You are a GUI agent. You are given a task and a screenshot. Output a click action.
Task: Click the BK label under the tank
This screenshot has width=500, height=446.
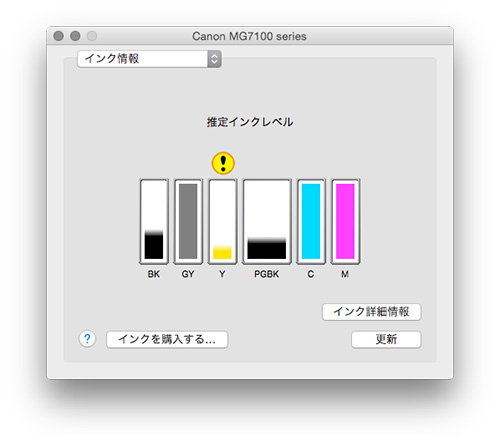[154, 274]
